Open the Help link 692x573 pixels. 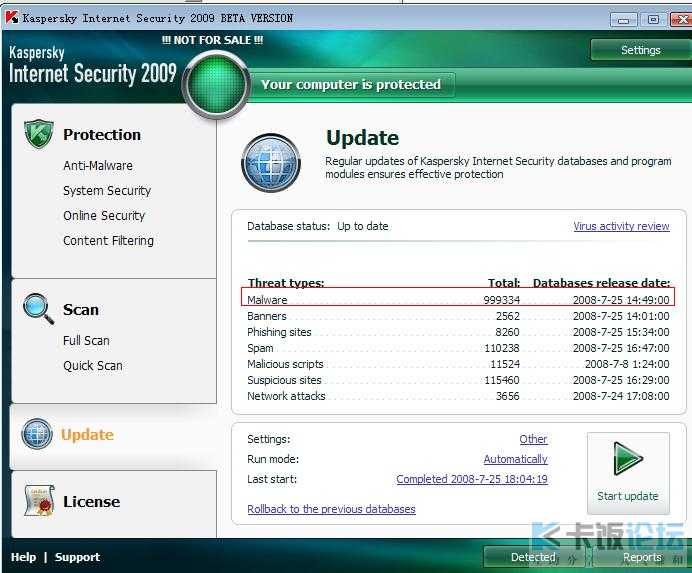(x=23, y=557)
